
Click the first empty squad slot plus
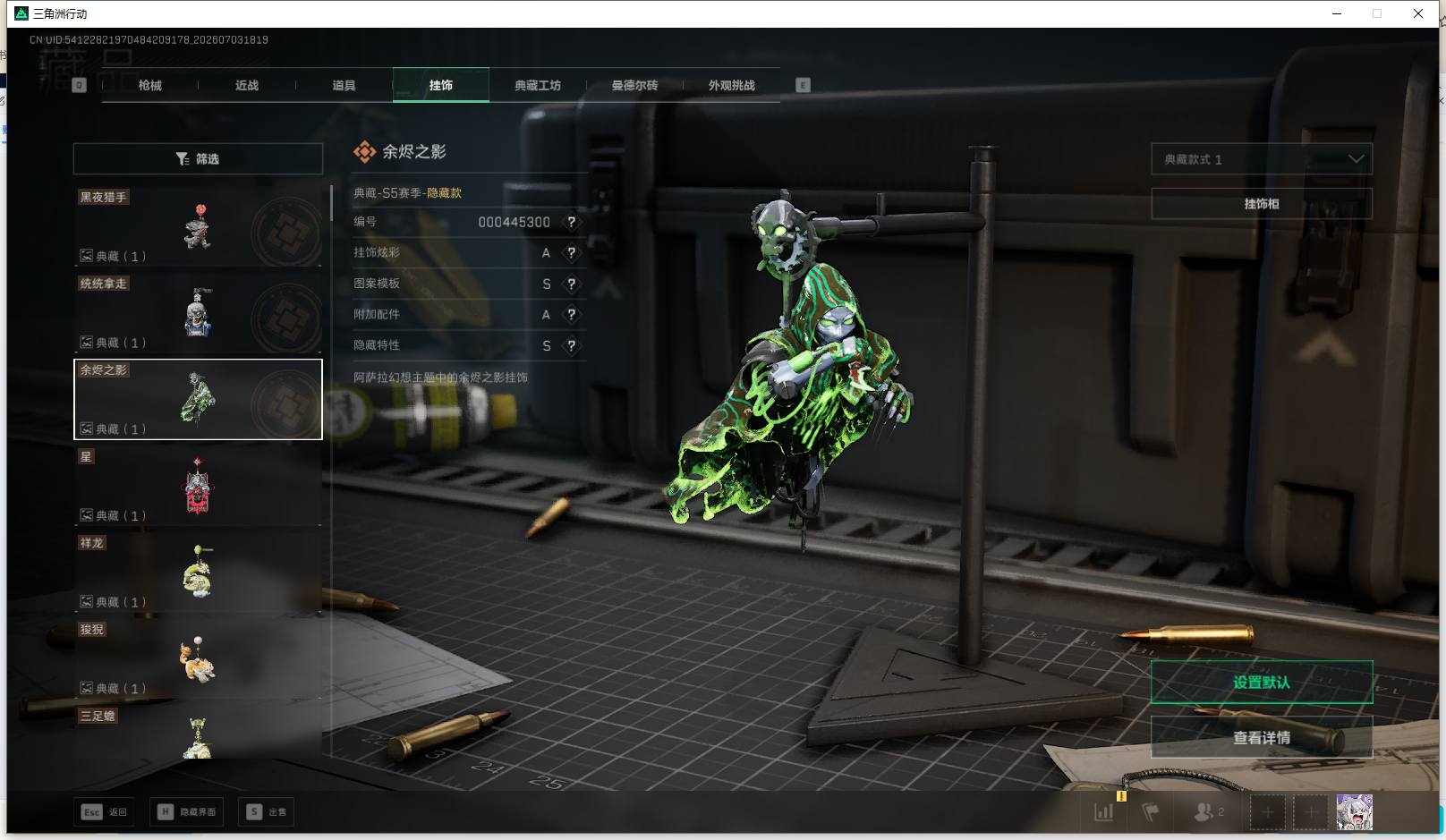click(1267, 812)
